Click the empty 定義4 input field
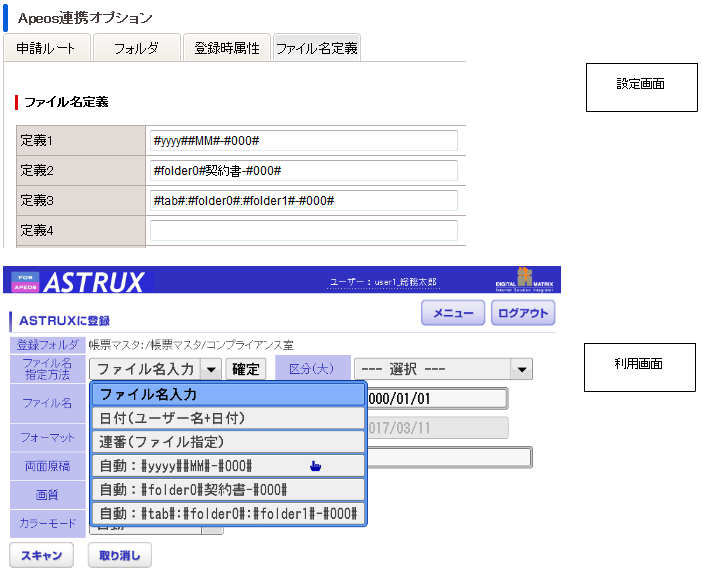This screenshot has width=702, height=575. click(x=304, y=231)
